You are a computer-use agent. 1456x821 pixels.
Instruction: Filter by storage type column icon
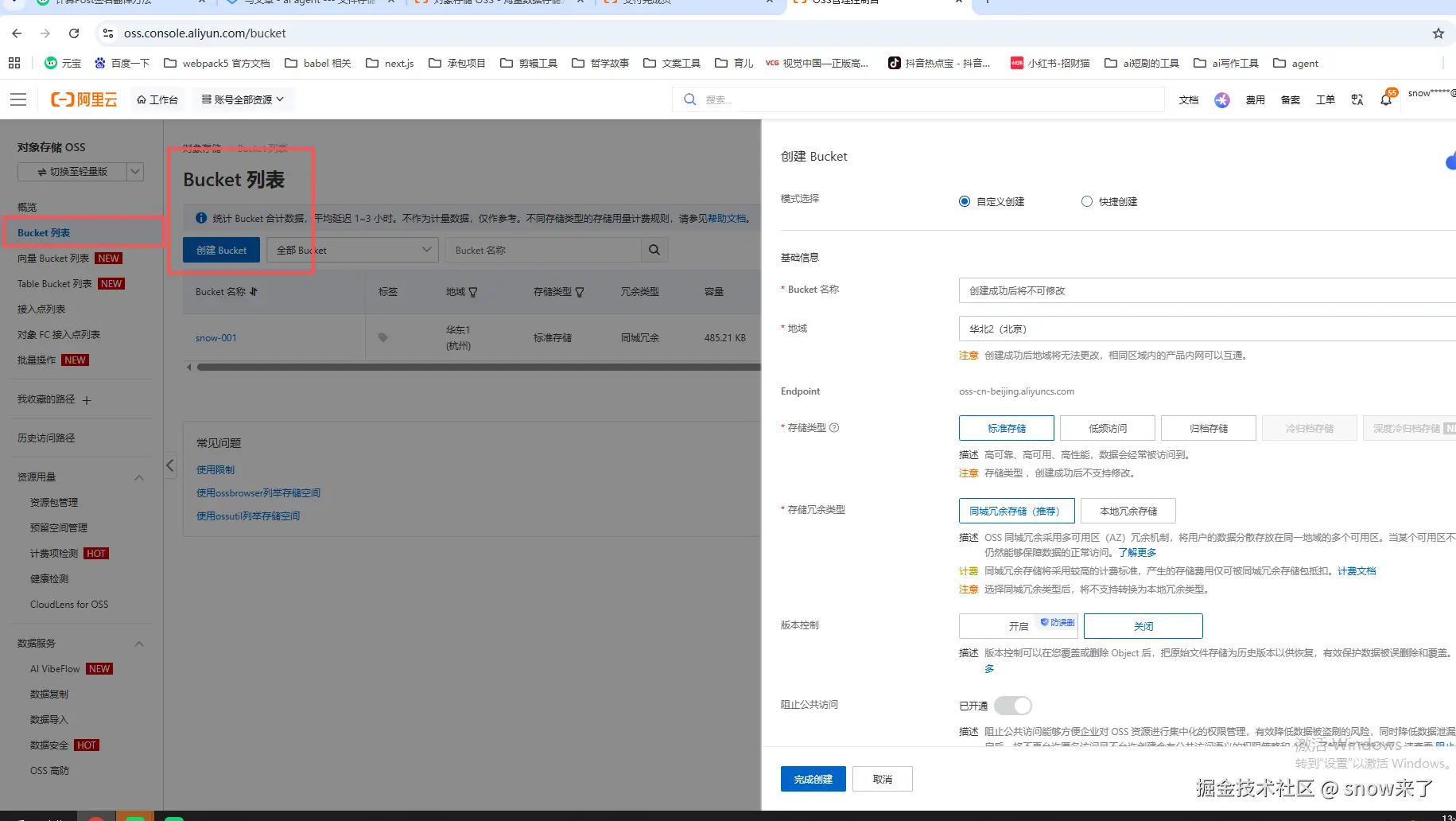[580, 292]
